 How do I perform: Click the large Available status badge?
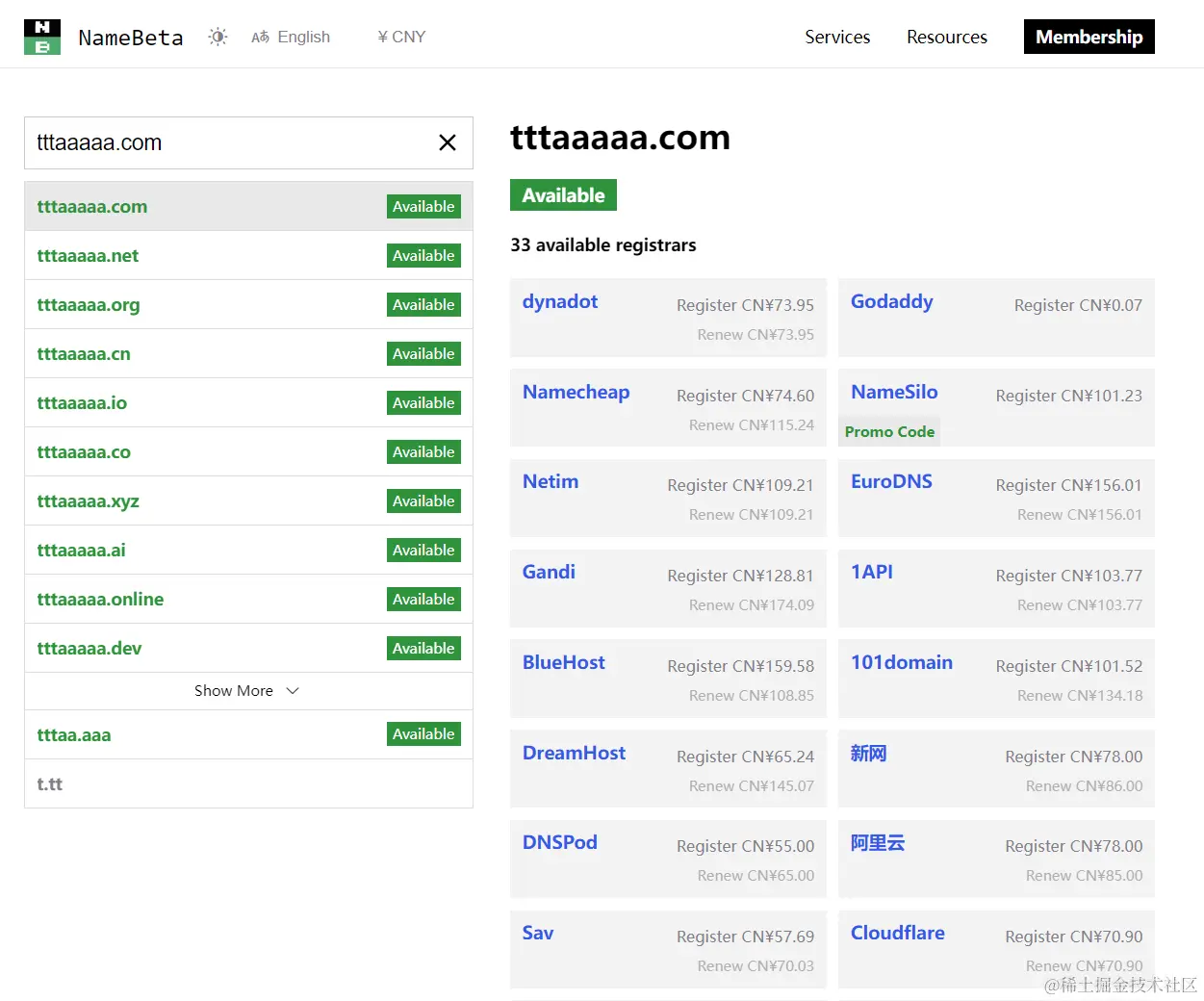(x=563, y=195)
